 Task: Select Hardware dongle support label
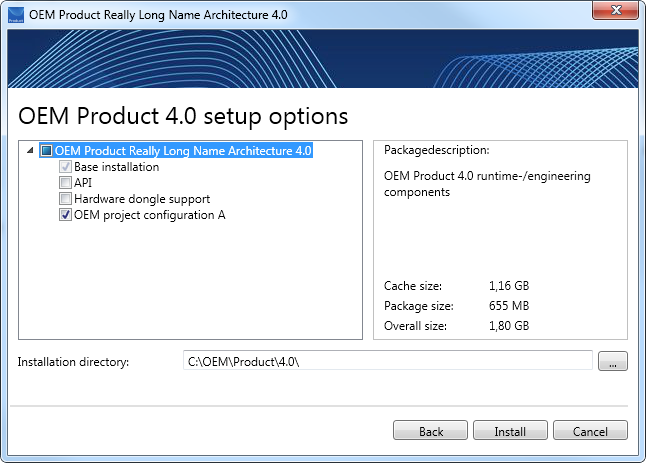[x=142, y=199]
